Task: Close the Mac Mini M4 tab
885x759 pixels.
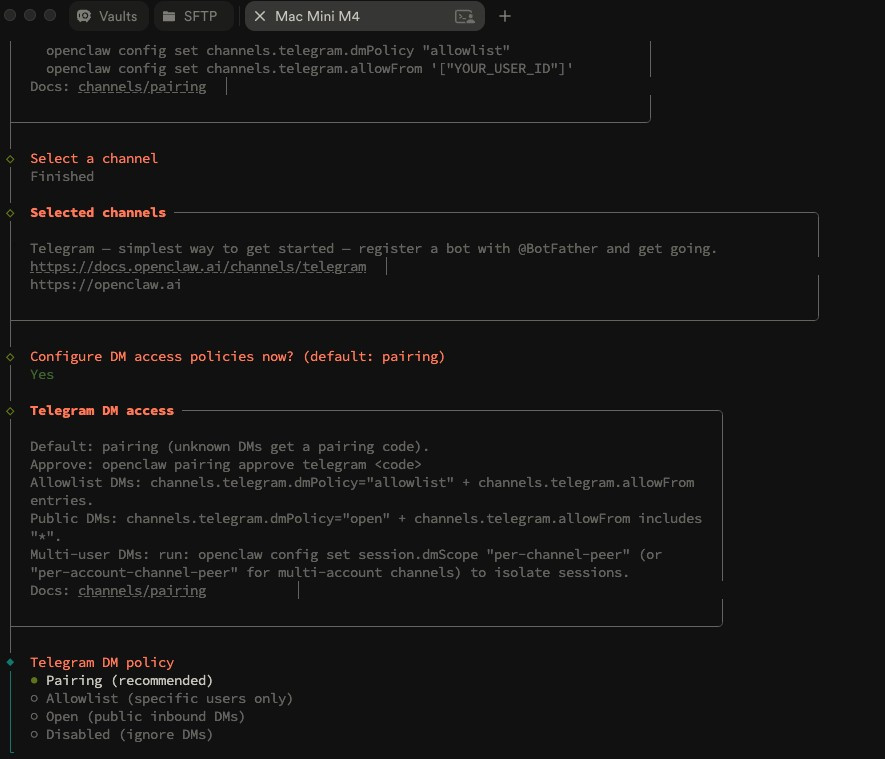Action: (260, 16)
